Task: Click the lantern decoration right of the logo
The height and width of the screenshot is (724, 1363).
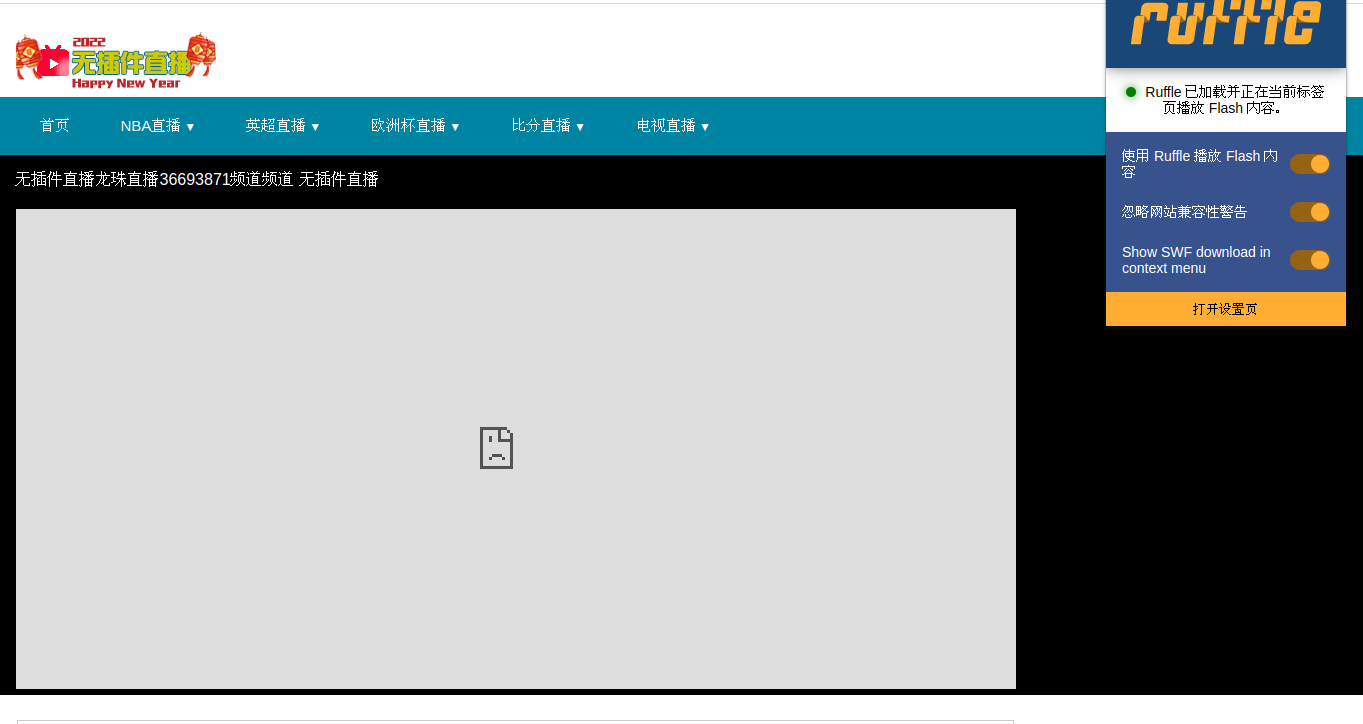Action: (200, 48)
